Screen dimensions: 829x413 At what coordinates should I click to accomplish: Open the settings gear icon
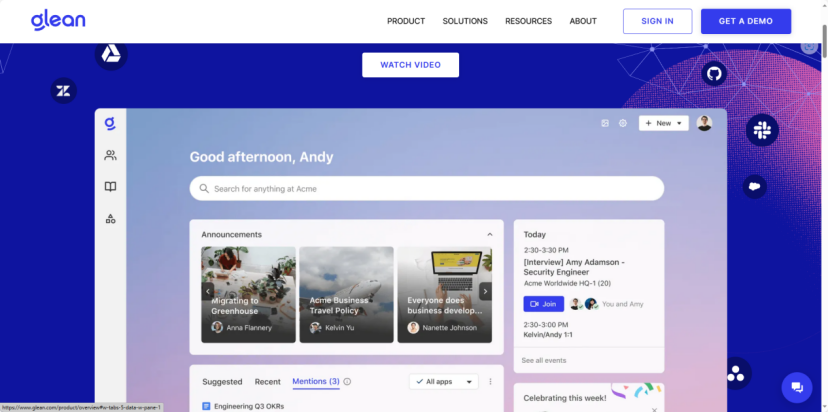coord(623,123)
